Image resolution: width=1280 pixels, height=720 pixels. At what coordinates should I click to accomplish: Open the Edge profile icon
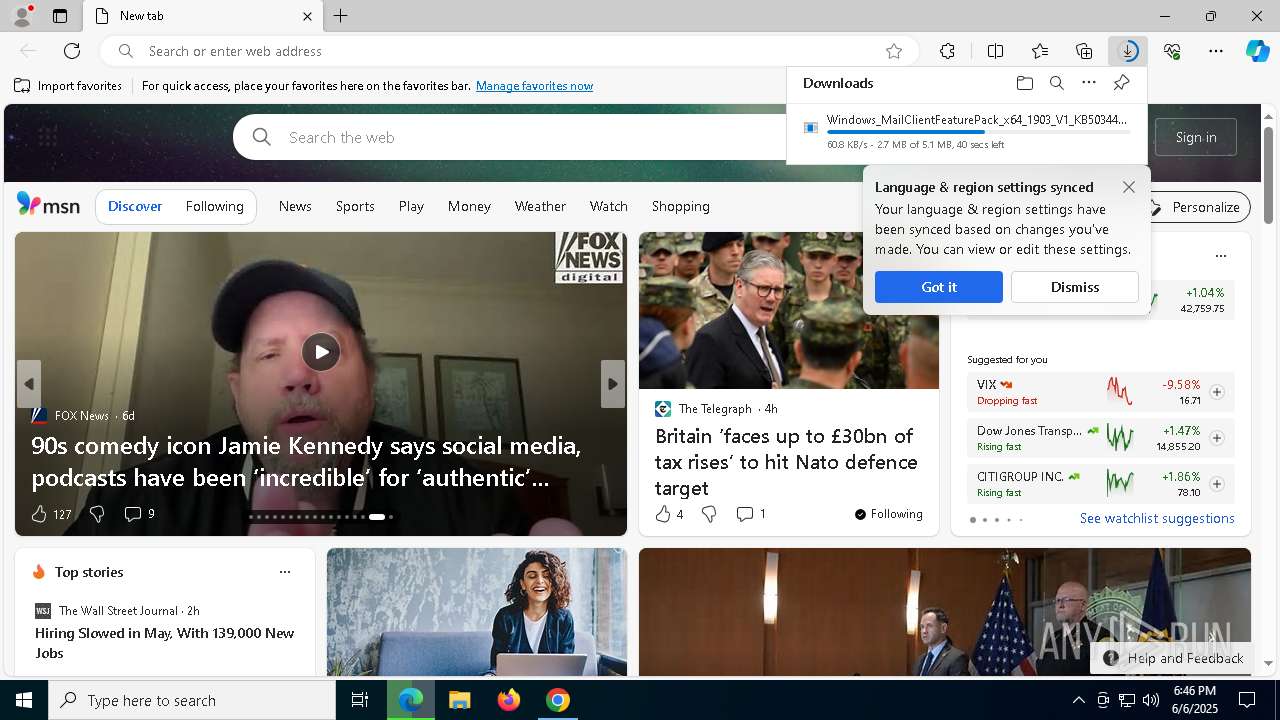click(x=21, y=16)
